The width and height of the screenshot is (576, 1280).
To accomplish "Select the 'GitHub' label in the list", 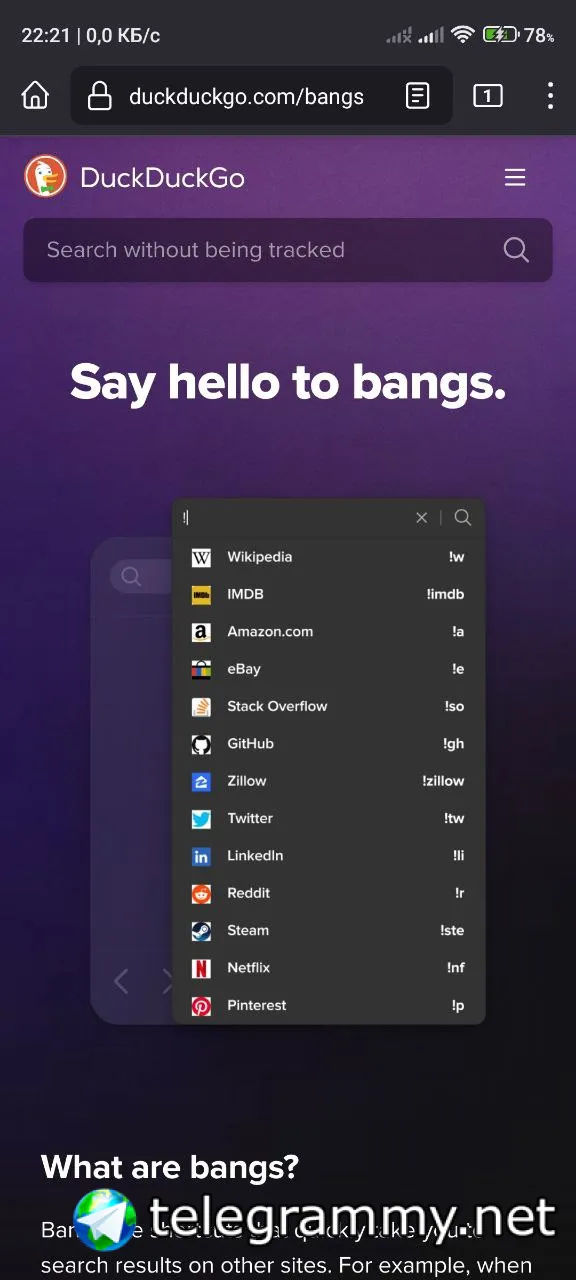I will click(x=250, y=744).
